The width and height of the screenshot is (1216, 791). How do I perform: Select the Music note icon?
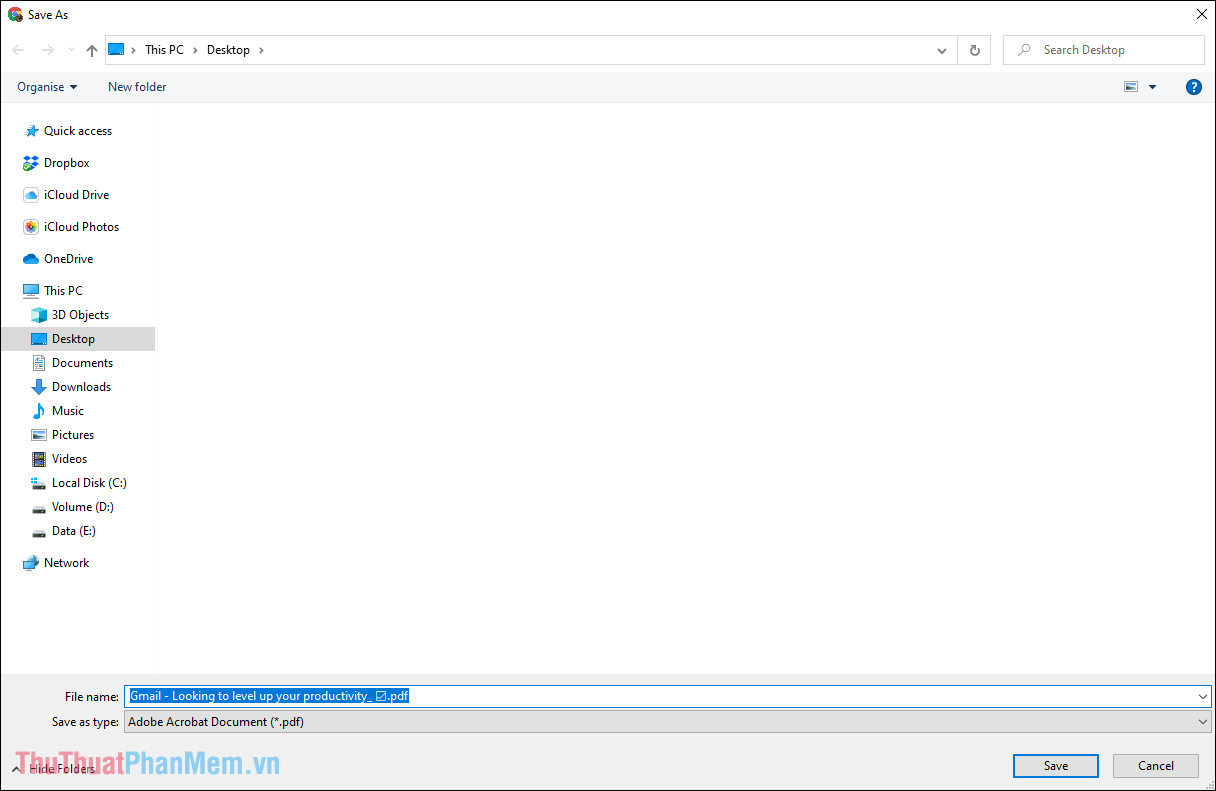coord(39,411)
